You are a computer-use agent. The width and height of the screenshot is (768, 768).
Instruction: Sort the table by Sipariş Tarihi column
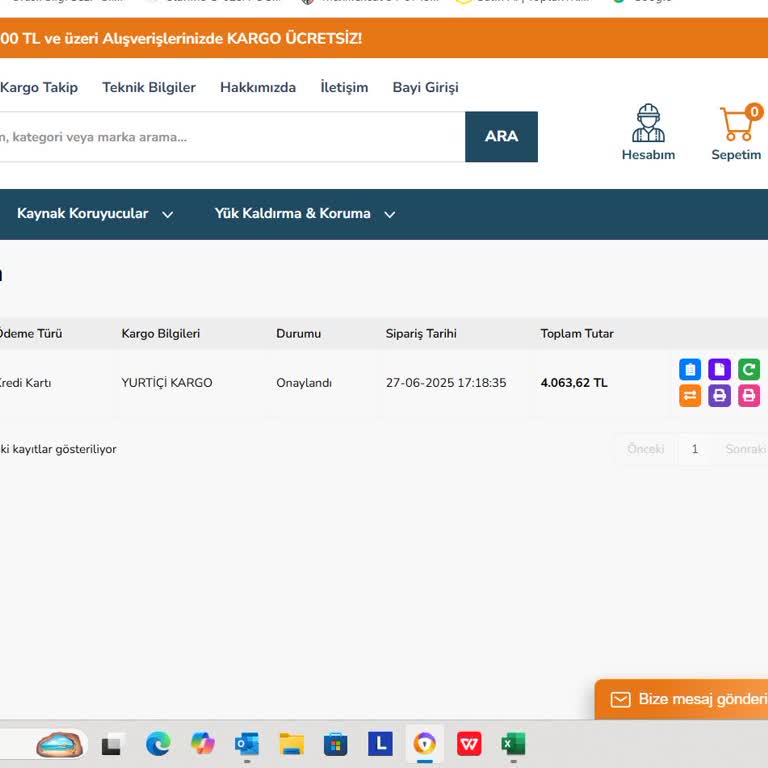coord(421,334)
